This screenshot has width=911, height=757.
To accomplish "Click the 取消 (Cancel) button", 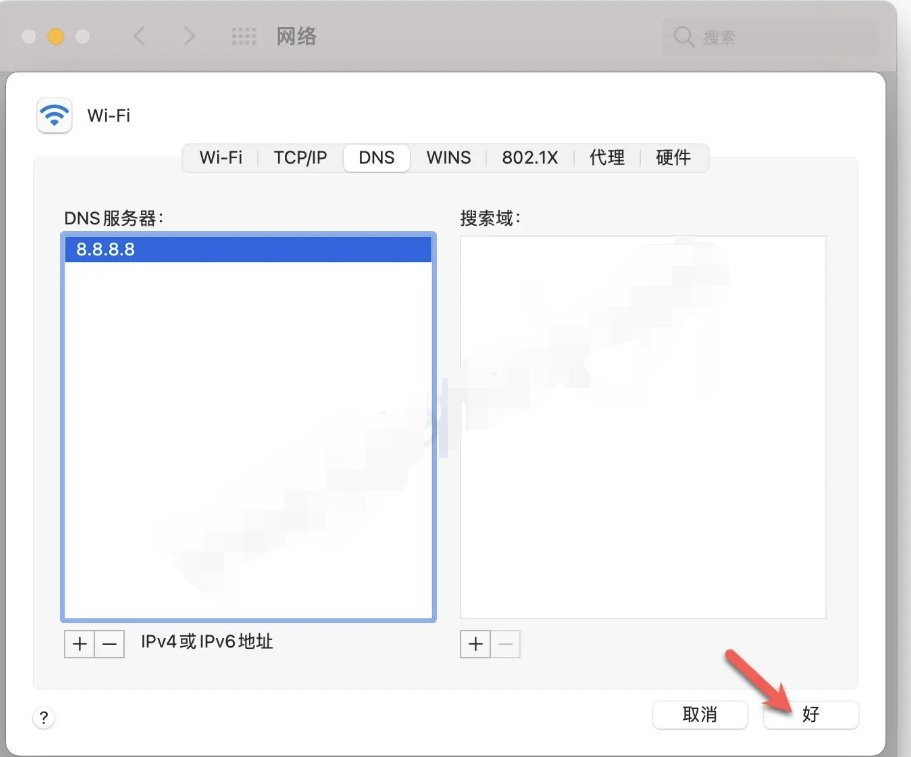I will pyautogui.click(x=700, y=715).
